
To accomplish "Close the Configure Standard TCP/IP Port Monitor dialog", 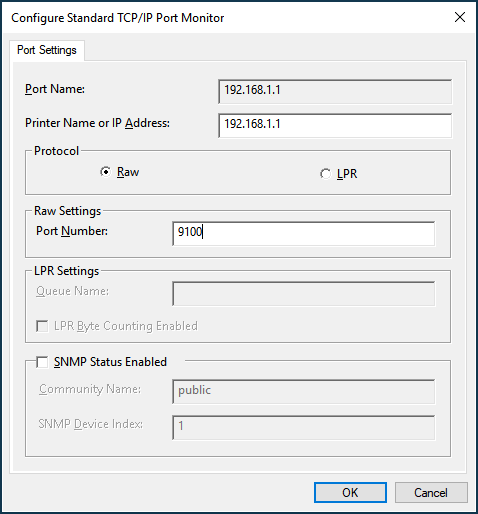I will click(460, 17).
